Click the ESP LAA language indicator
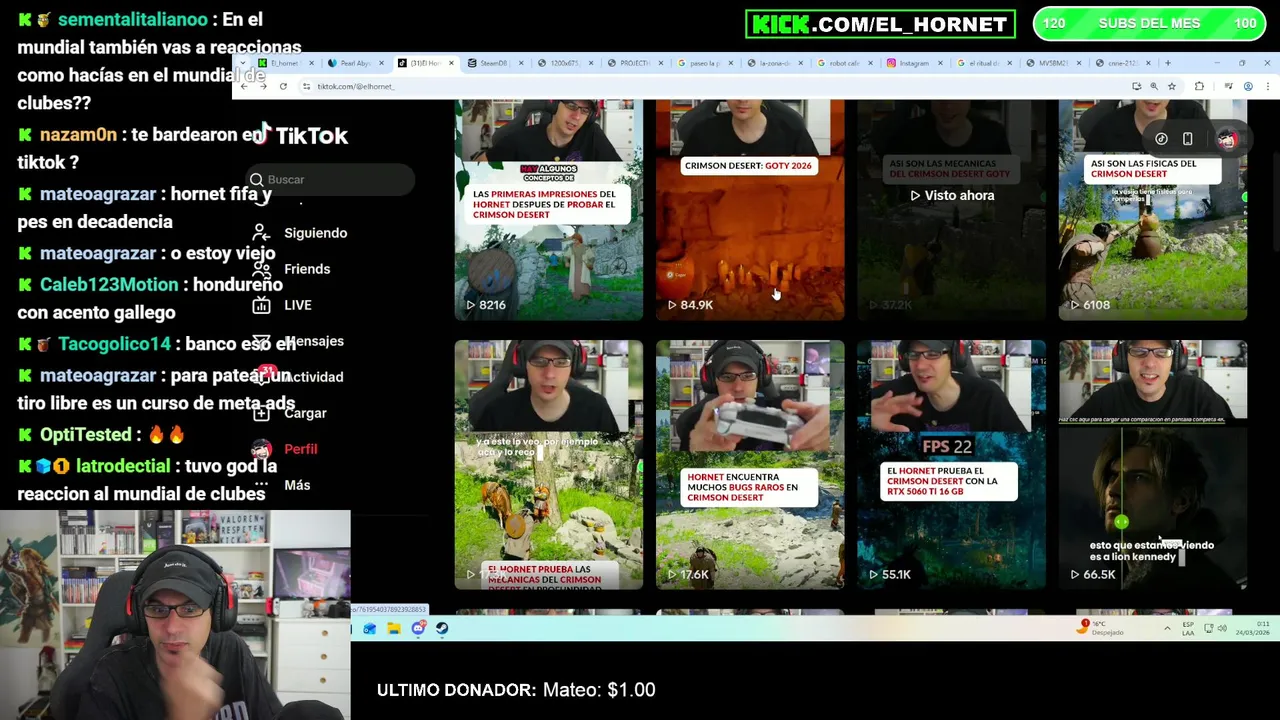 click(1188, 628)
